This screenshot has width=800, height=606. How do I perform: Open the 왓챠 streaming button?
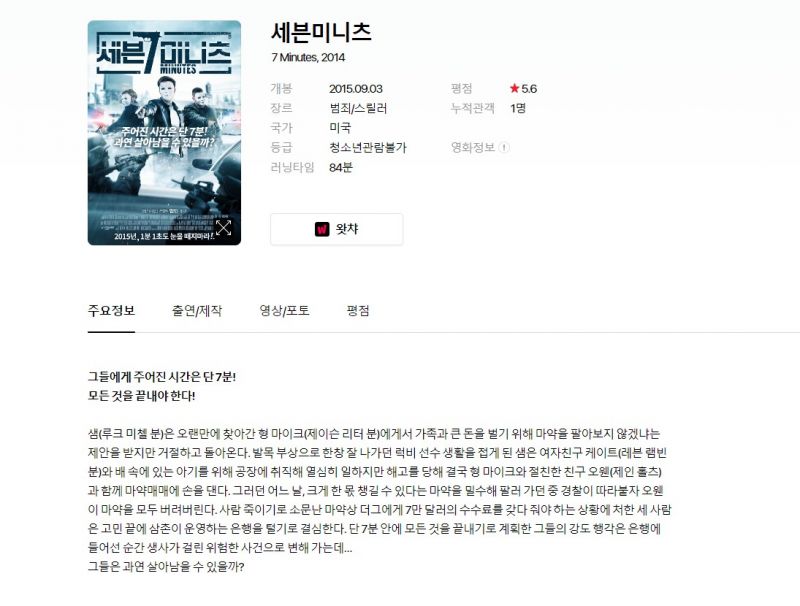pyautogui.click(x=337, y=229)
